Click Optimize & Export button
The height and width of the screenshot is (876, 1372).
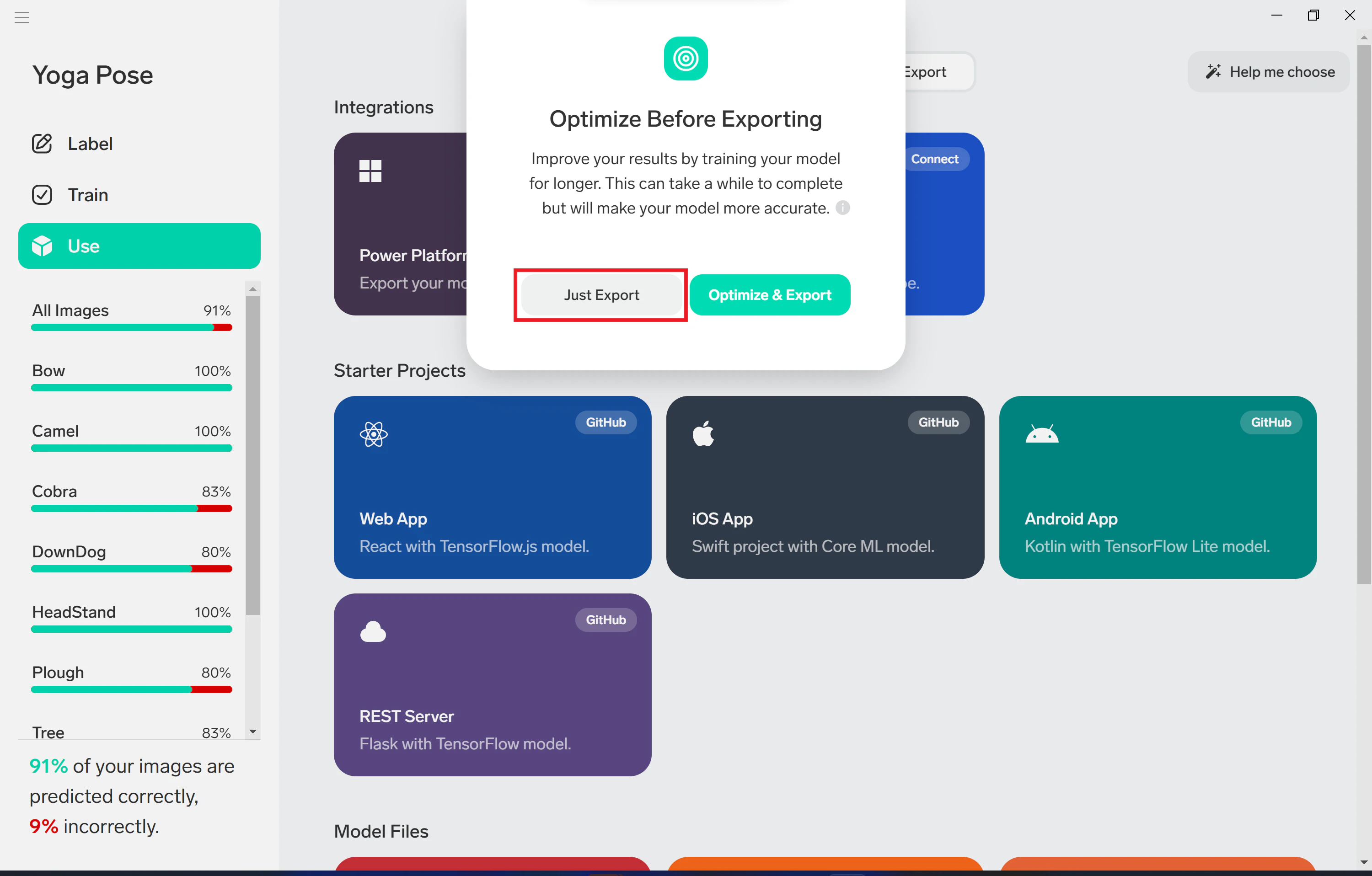click(770, 295)
